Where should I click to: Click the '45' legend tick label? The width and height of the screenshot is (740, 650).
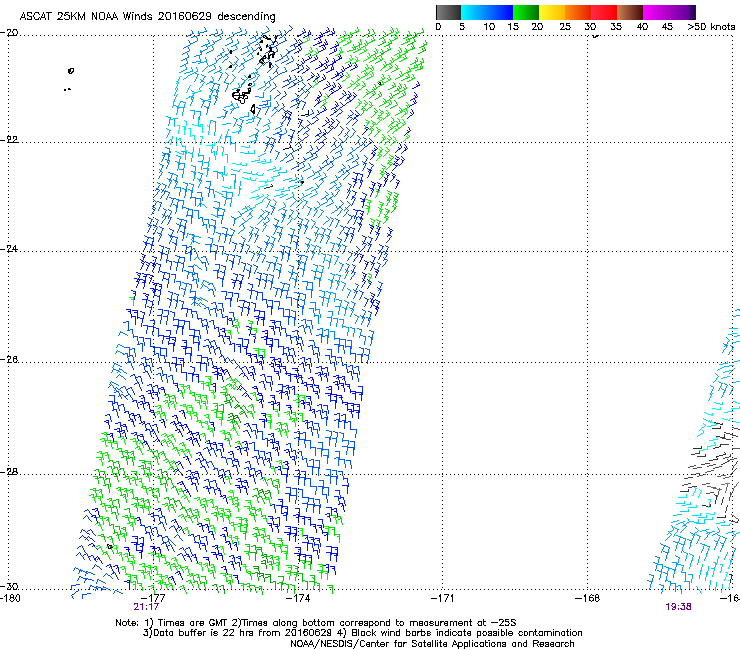point(667,27)
